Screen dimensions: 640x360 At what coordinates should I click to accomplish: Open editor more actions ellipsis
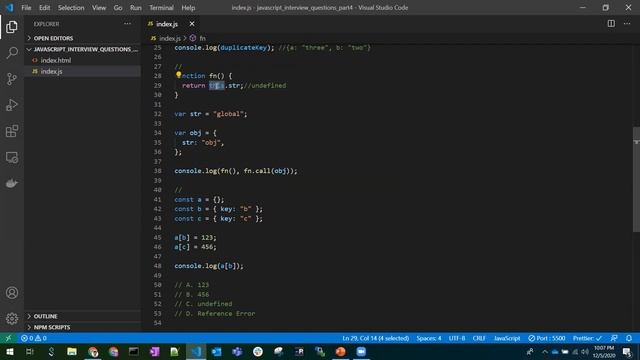pos(627,24)
